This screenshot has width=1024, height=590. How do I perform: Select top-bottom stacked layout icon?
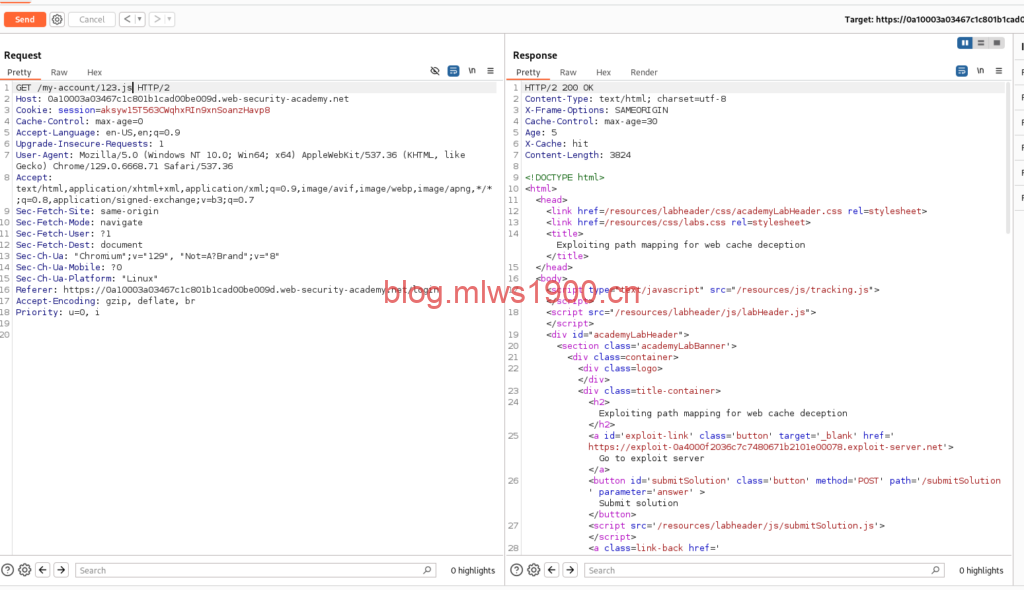(980, 42)
